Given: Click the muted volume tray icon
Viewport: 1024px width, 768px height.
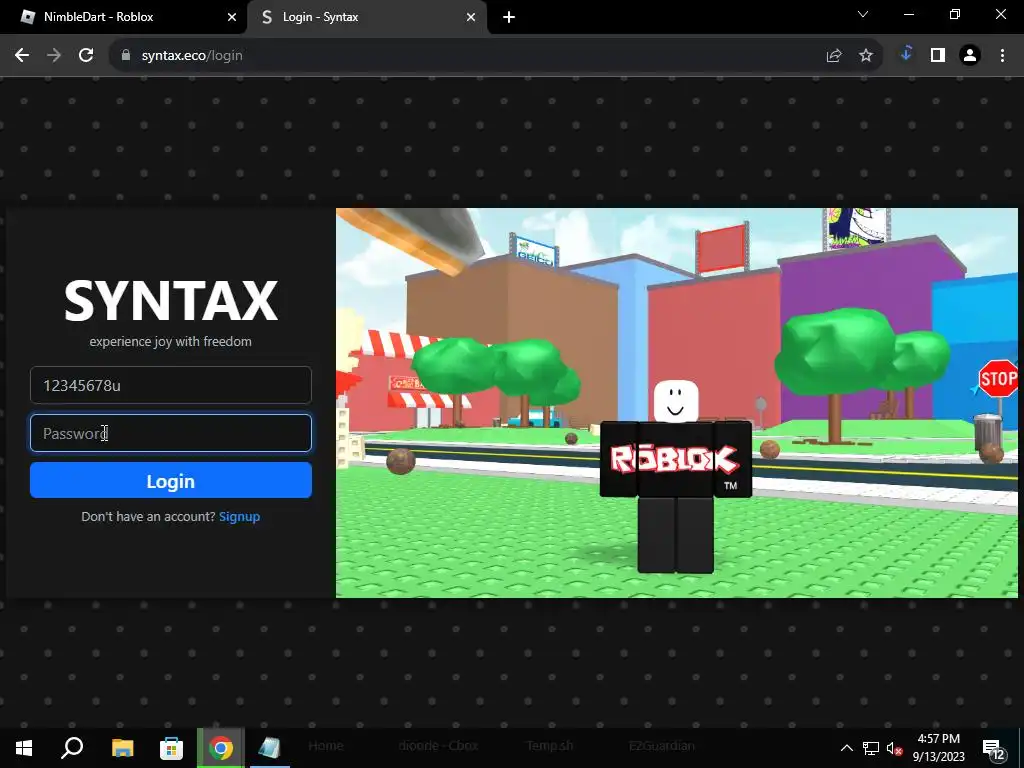Looking at the screenshot, I should click(x=894, y=748).
